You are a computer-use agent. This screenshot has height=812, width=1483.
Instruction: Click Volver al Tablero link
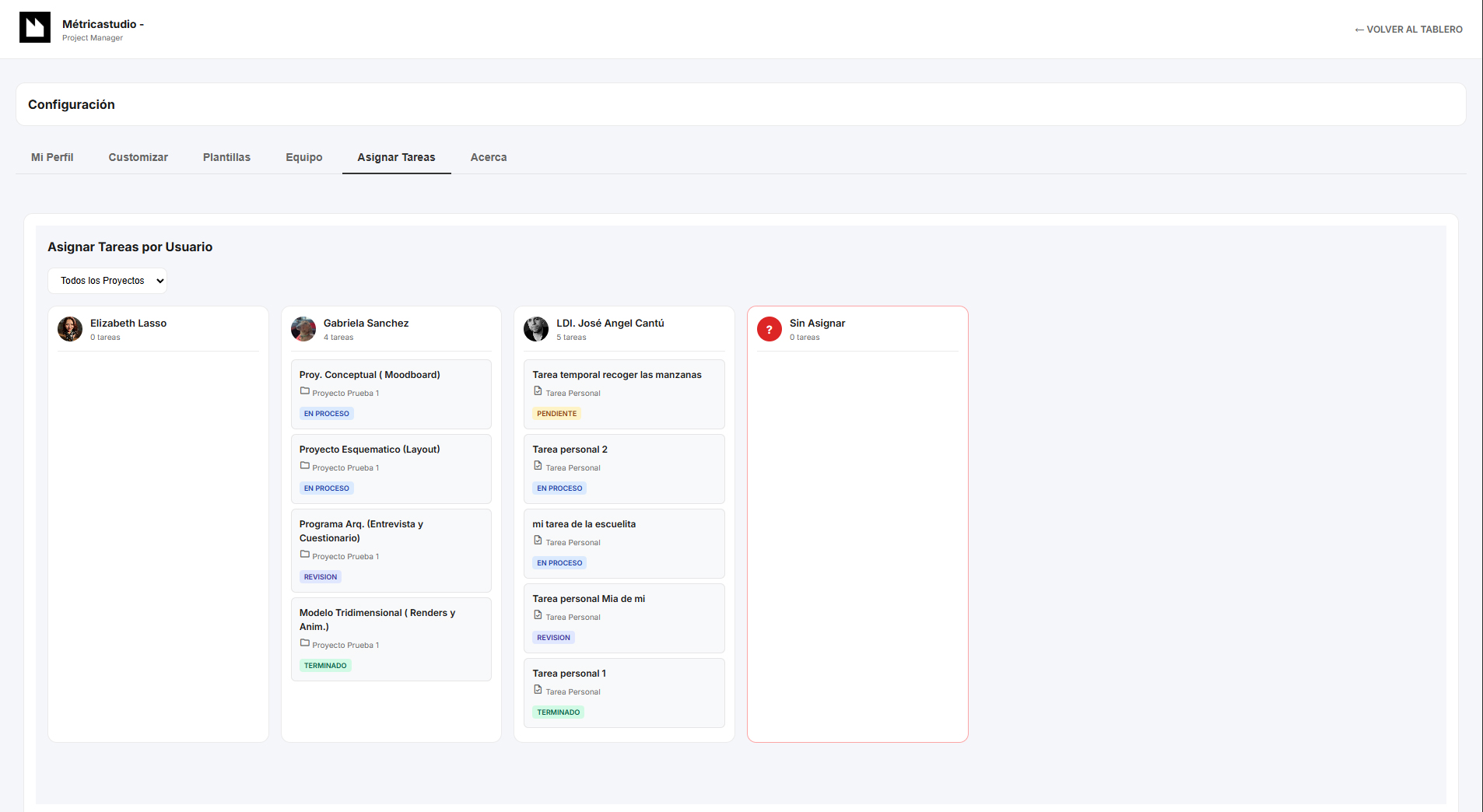click(1408, 30)
